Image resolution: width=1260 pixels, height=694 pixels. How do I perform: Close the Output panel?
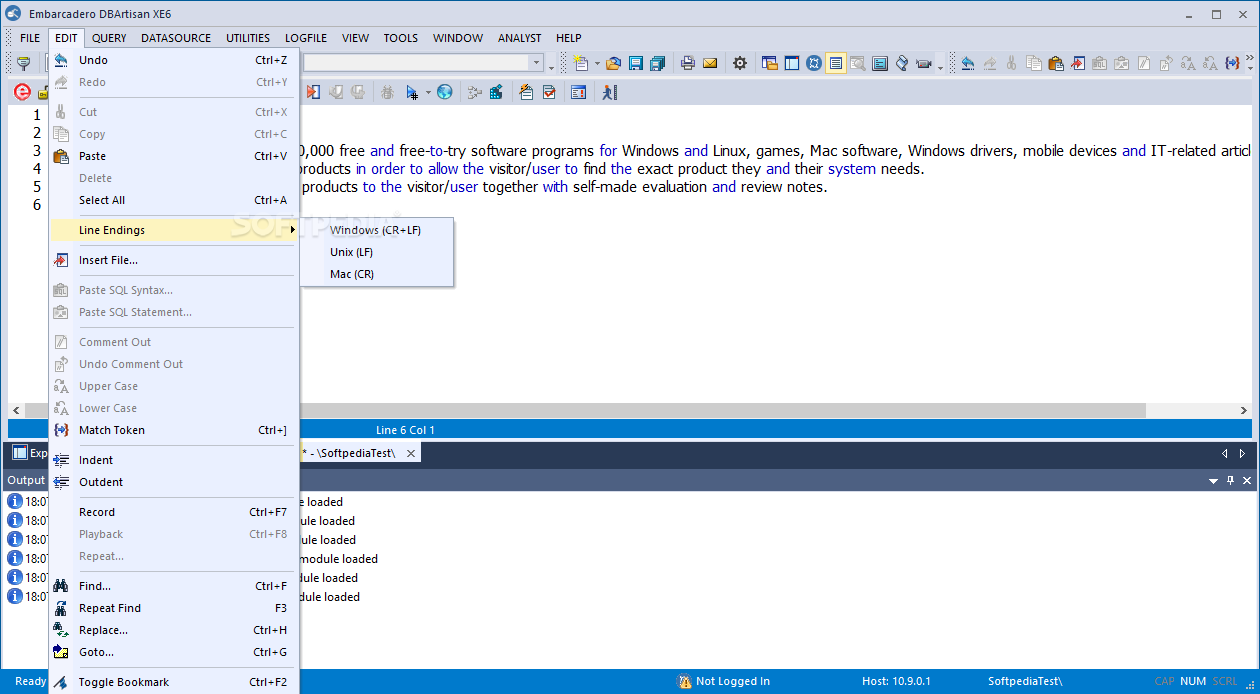coord(1246,481)
